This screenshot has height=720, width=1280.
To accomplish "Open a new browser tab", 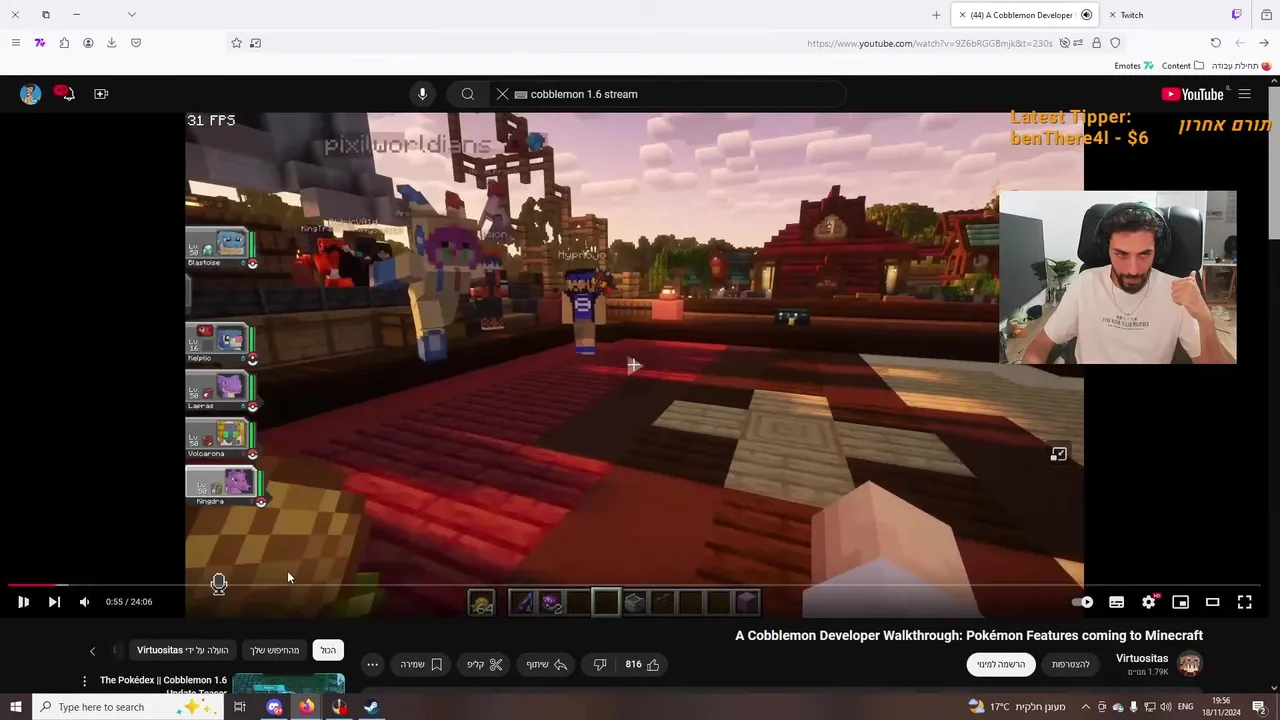I will pyautogui.click(x=936, y=15).
